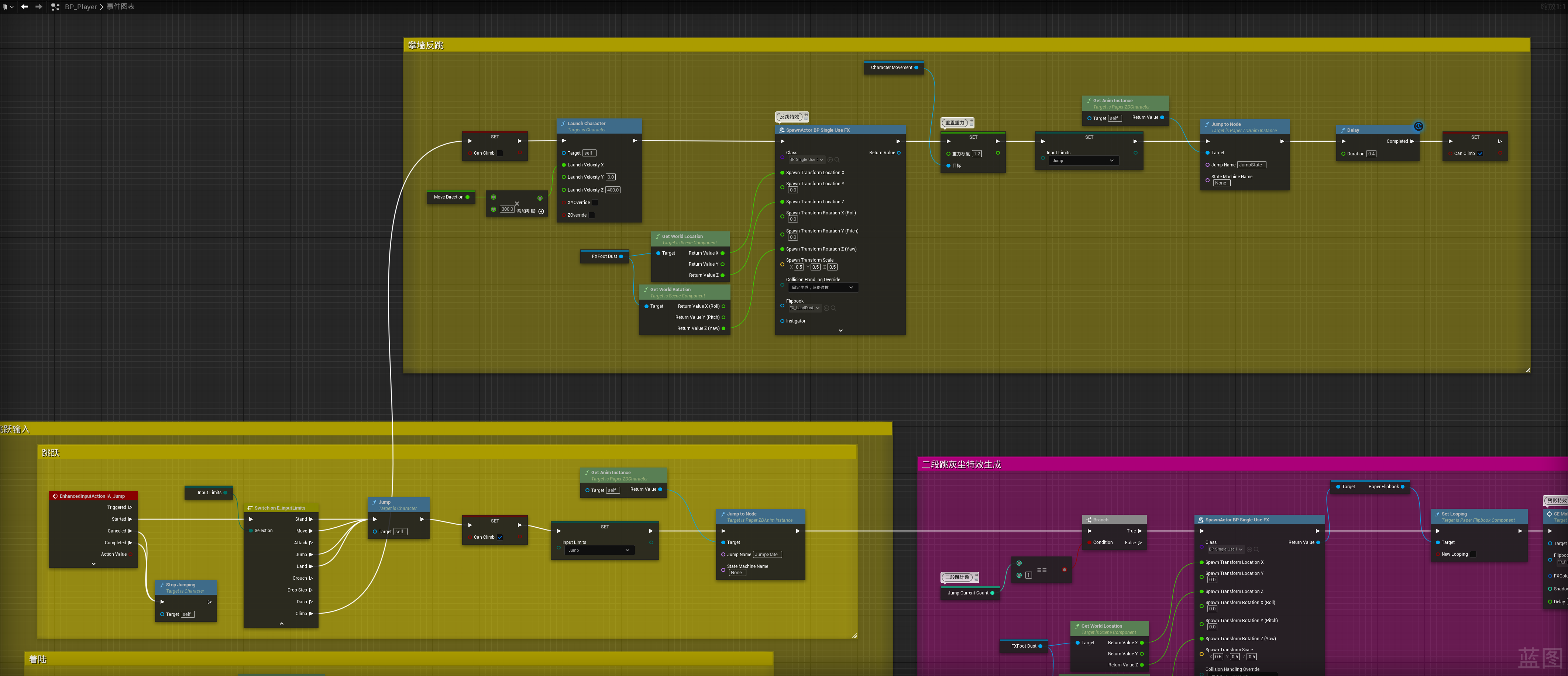Screen dimensions: 1568x676
Task: Click the Launch Velocity Z value field
Action: click(612, 190)
